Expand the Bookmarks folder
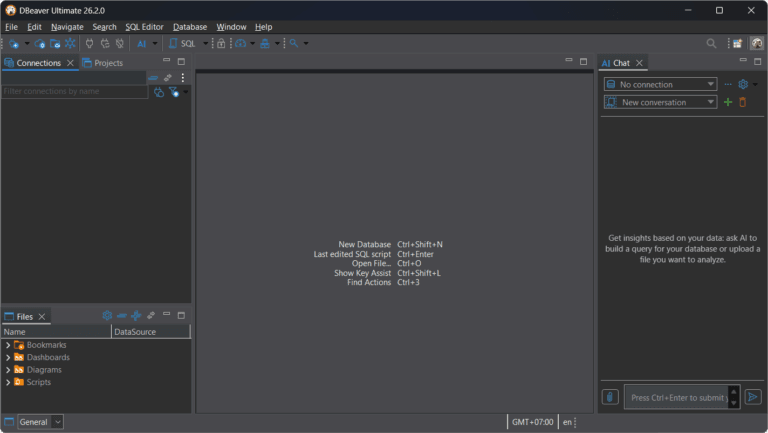 point(8,345)
